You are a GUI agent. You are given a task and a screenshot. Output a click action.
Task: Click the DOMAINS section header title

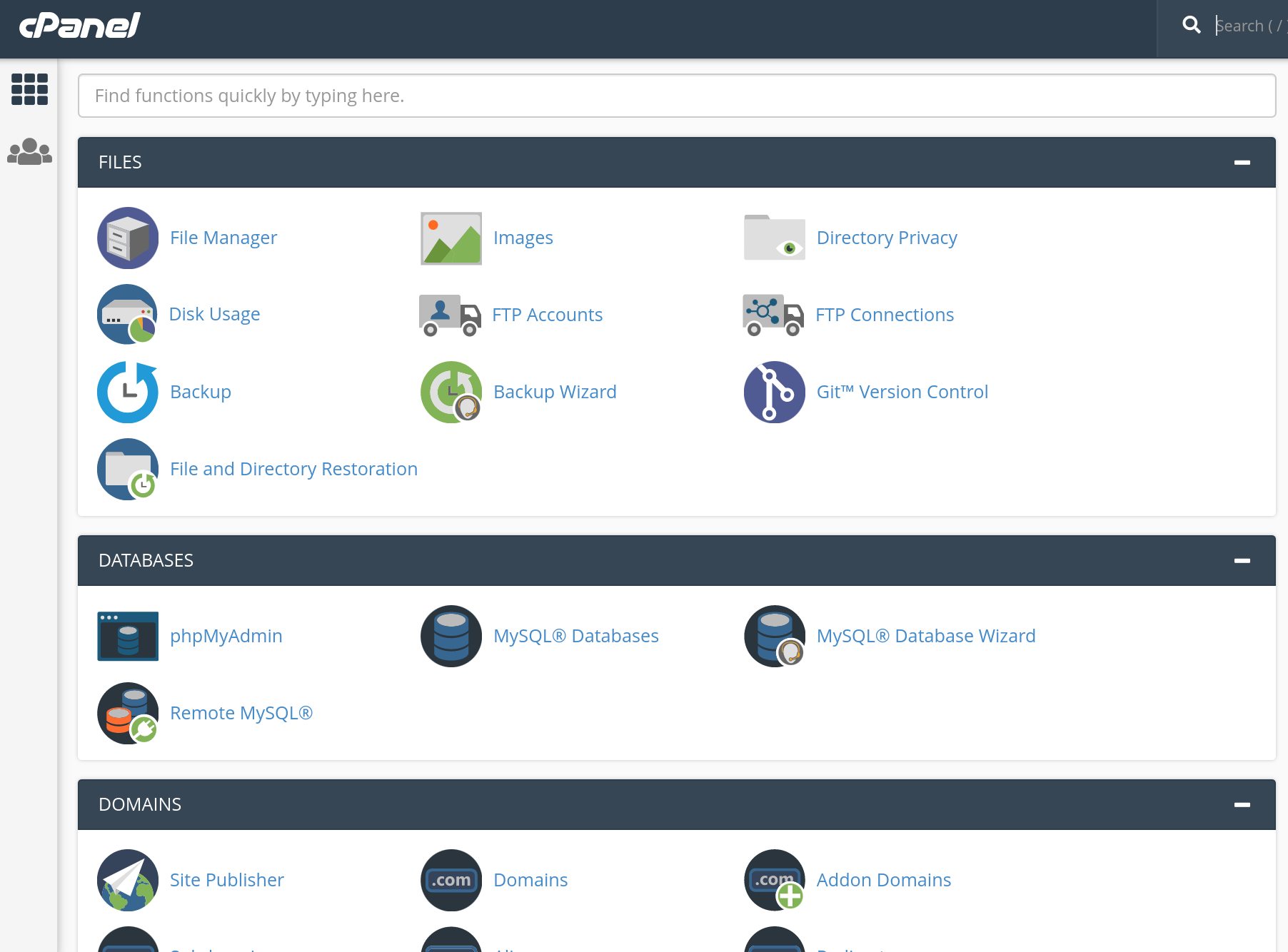tap(140, 805)
